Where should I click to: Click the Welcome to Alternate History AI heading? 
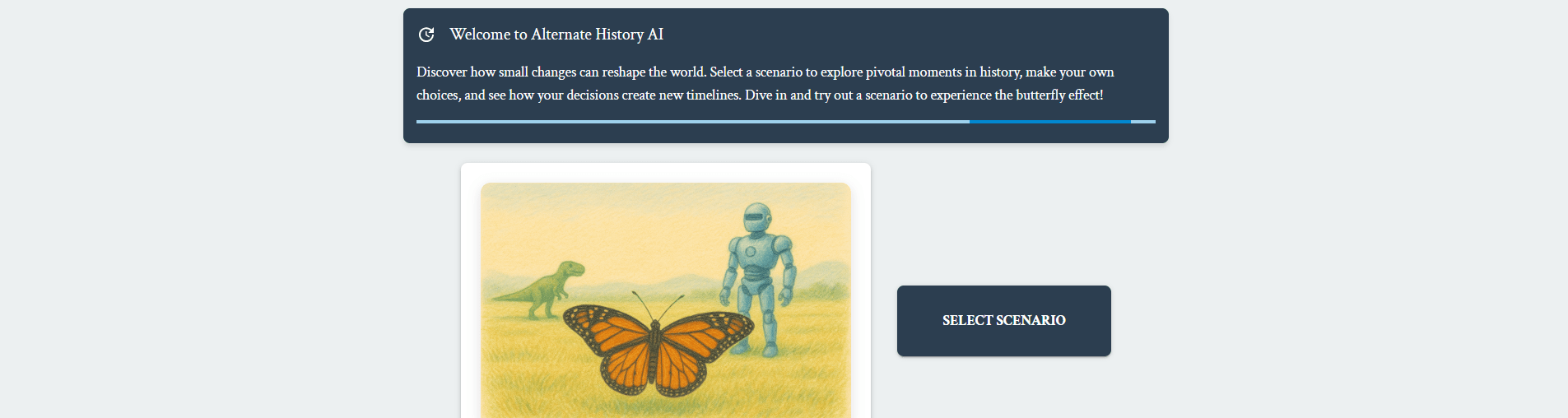(556, 35)
